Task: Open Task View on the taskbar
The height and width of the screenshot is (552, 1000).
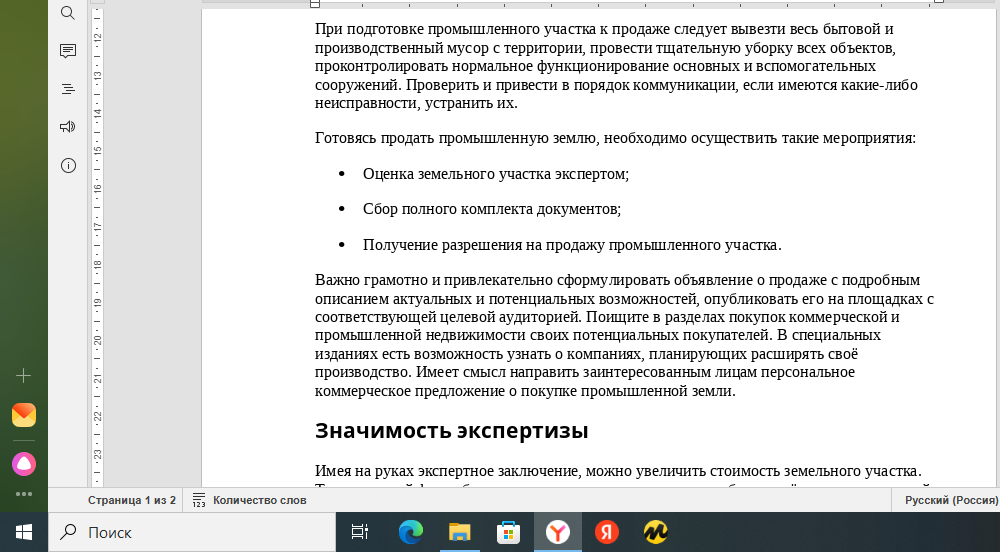Action: point(360,532)
